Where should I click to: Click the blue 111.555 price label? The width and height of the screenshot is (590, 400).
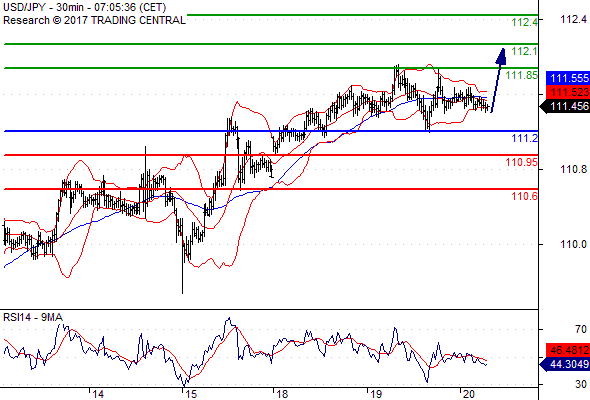point(568,78)
